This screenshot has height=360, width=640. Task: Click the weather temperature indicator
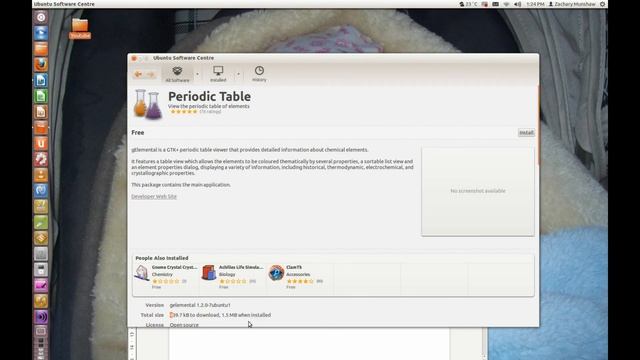click(468, 4)
